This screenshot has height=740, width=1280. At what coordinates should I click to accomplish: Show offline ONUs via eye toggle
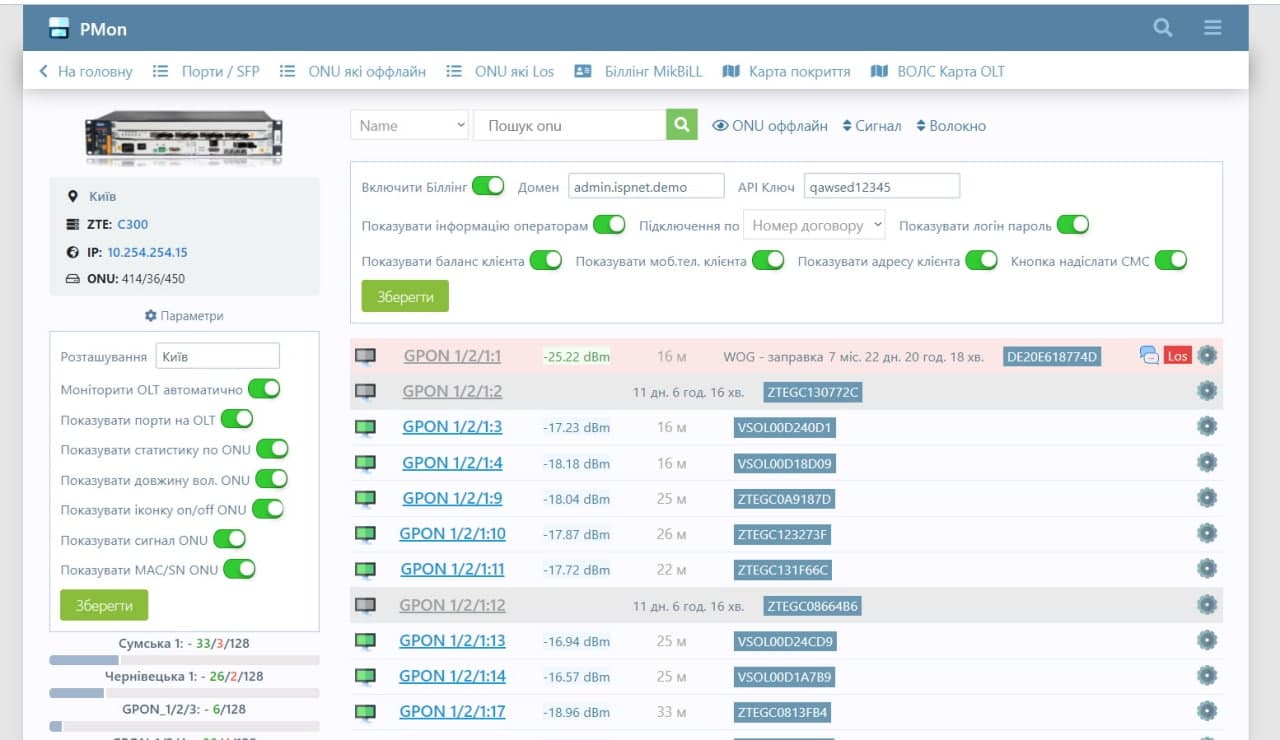pos(769,126)
